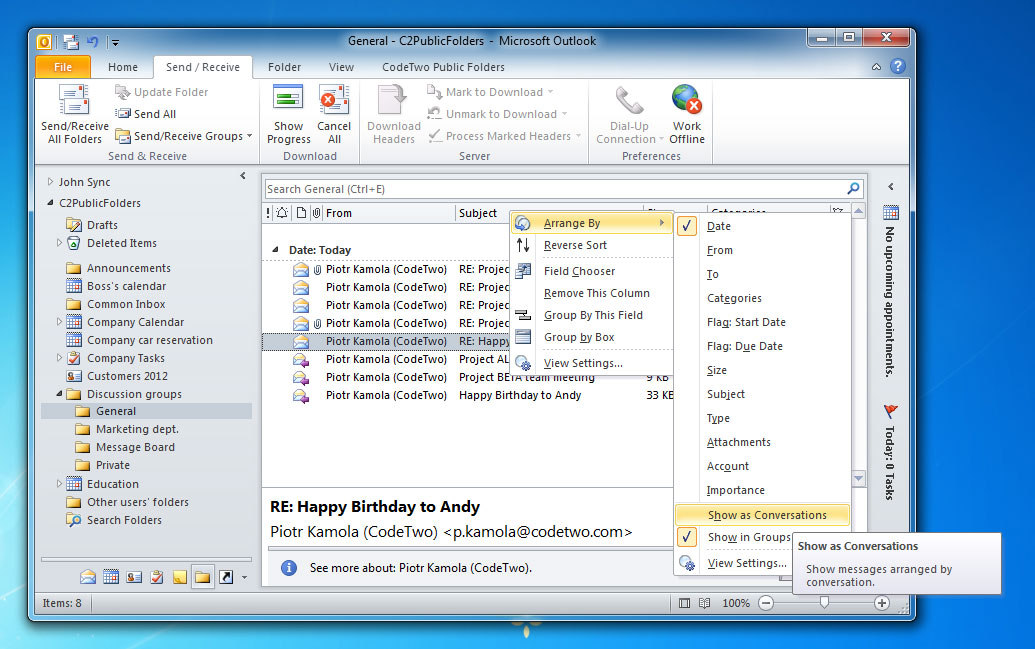Switch to the Folder tab
Viewport: 1035px width, 649px height.
point(284,67)
